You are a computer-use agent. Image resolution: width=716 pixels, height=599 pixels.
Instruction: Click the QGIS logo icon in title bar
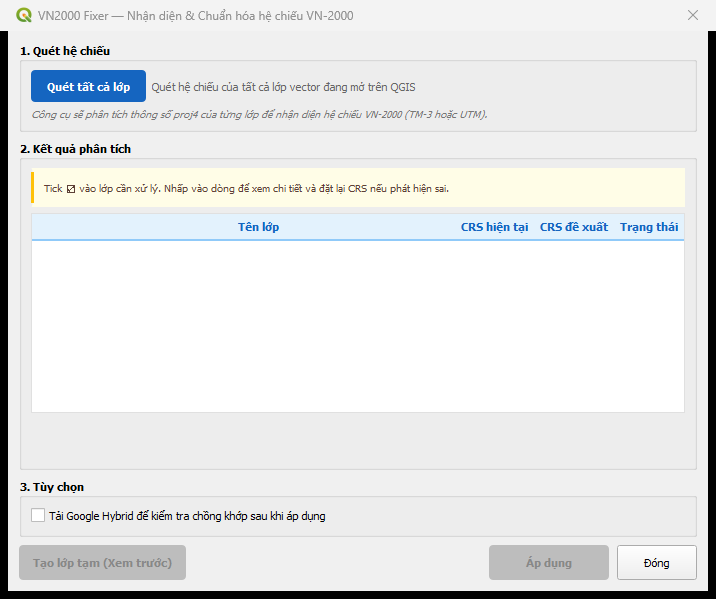[x=24, y=15]
